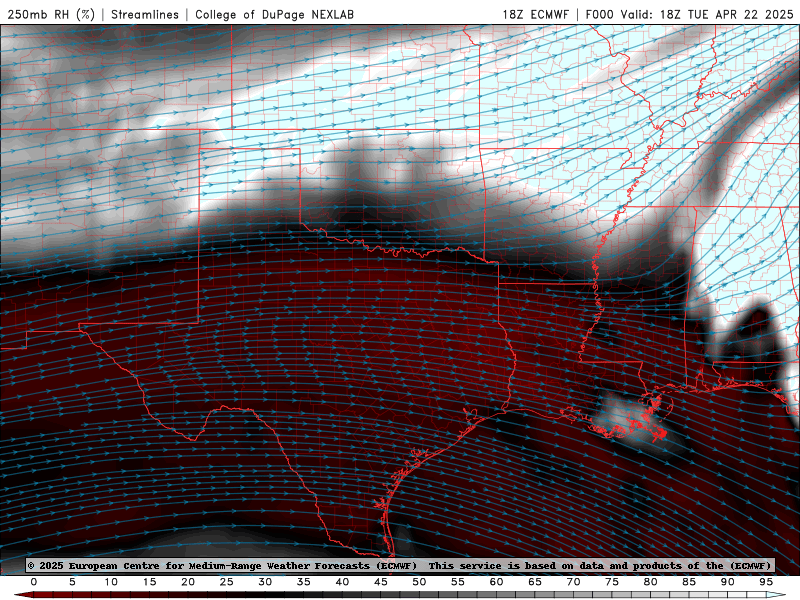
Task: Select the '60' colorbar tick label
Action: 496,582
